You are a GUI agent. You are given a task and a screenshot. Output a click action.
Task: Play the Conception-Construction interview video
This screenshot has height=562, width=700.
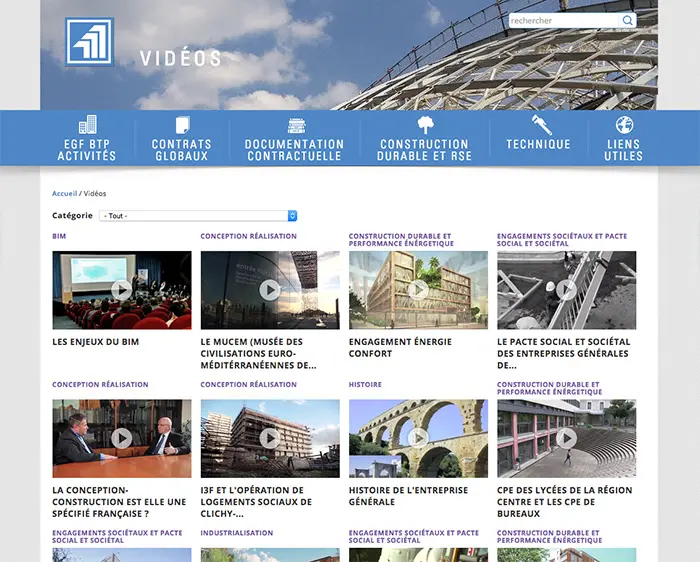[x=121, y=438]
